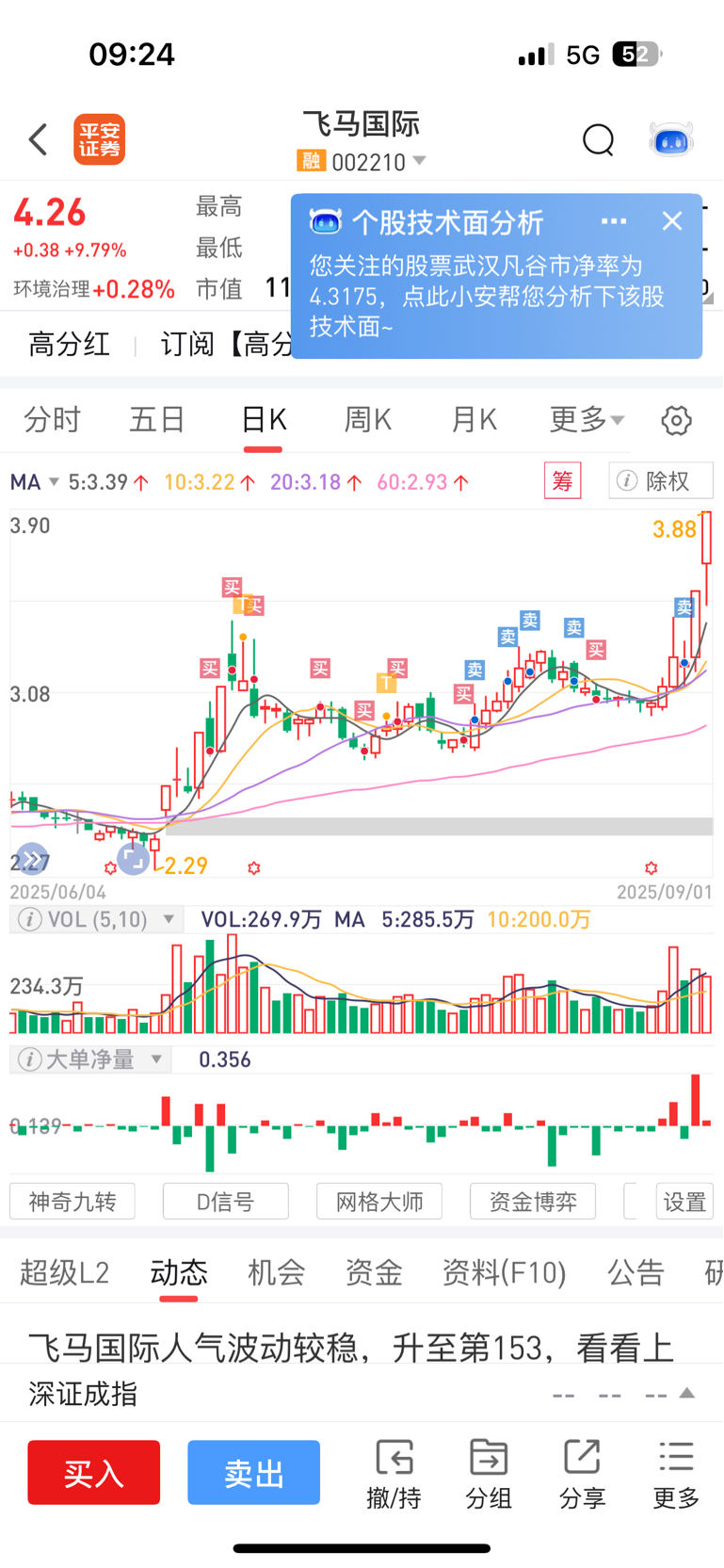Expand the 深证成指 index bar arrow

tap(687, 1393)
